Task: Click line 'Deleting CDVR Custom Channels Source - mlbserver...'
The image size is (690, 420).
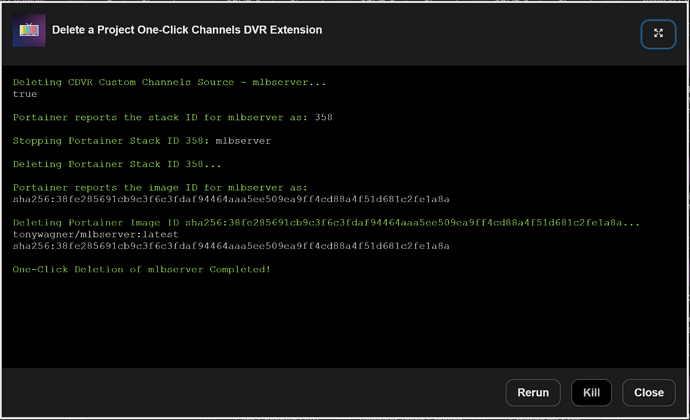Action: click(x=169, y=82)
